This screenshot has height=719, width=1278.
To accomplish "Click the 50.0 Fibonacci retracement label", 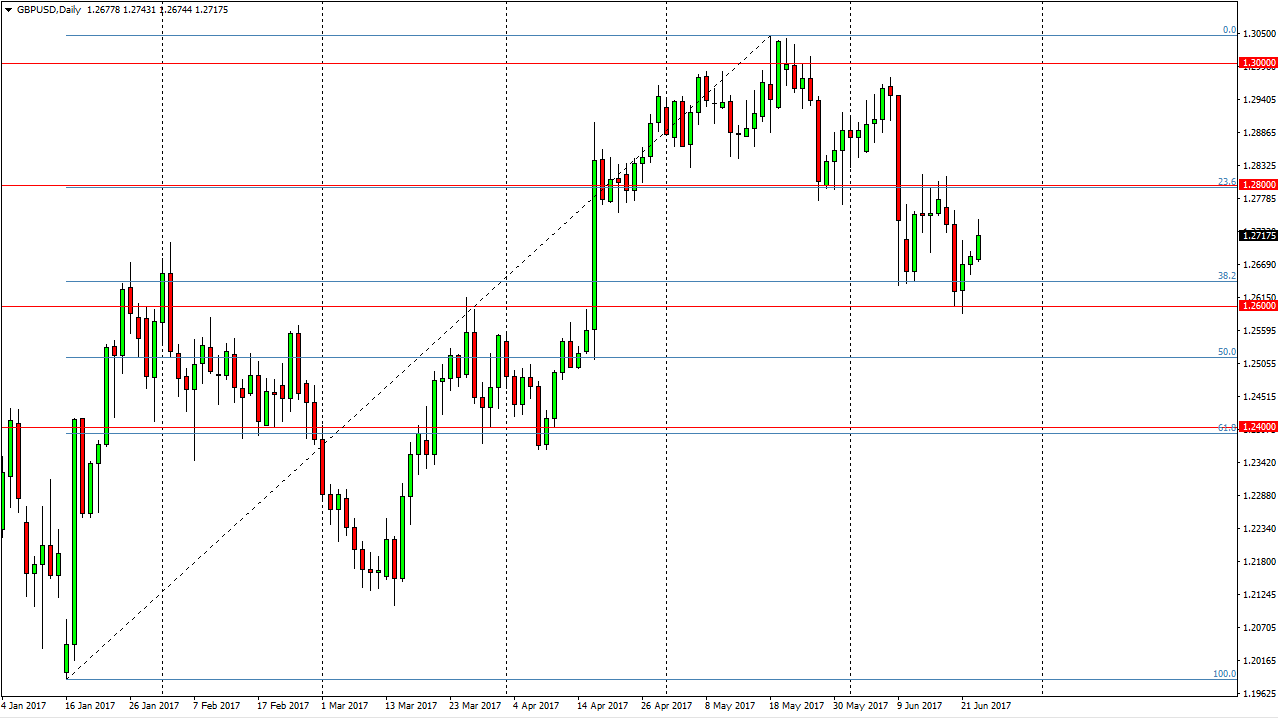I will point(1227,352).
